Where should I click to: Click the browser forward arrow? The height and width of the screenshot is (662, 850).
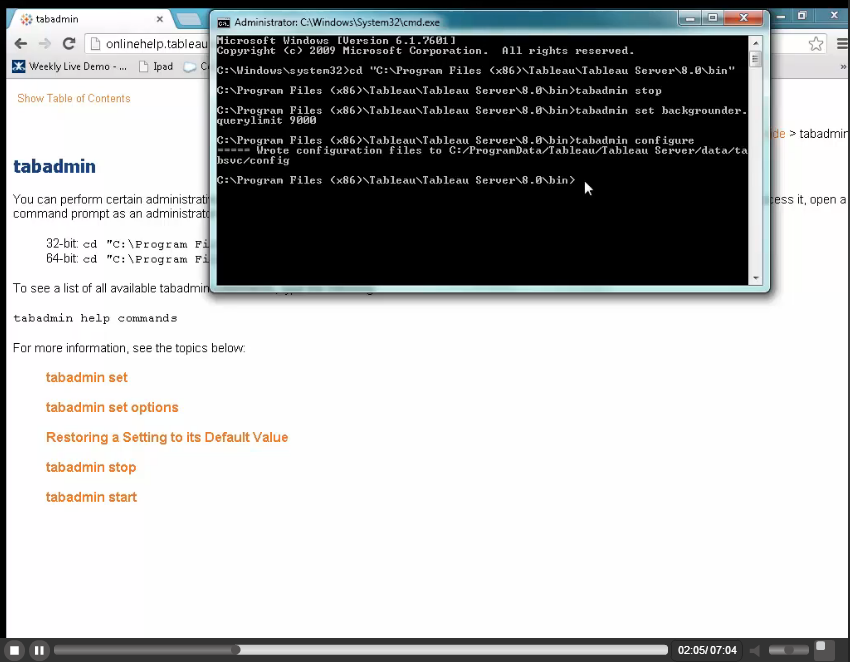[44, 43]
